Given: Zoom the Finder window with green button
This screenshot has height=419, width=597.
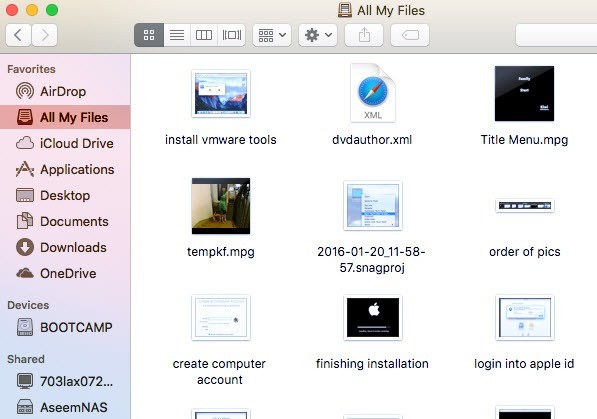Looking at the screenshot, I should [52, 10].
